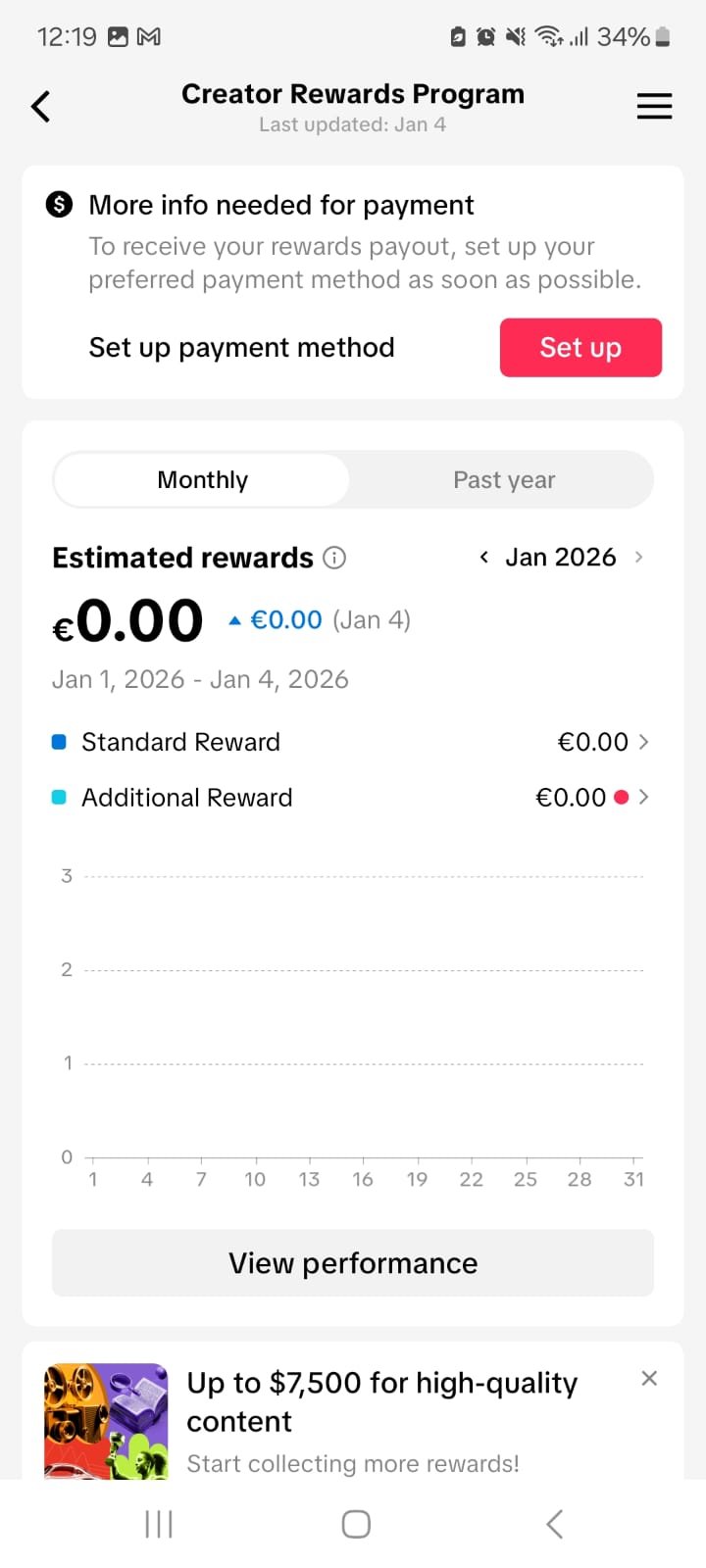Open the hamburger menu
This screenshot has width=706, height=1568.
click(x=654, y=107)
